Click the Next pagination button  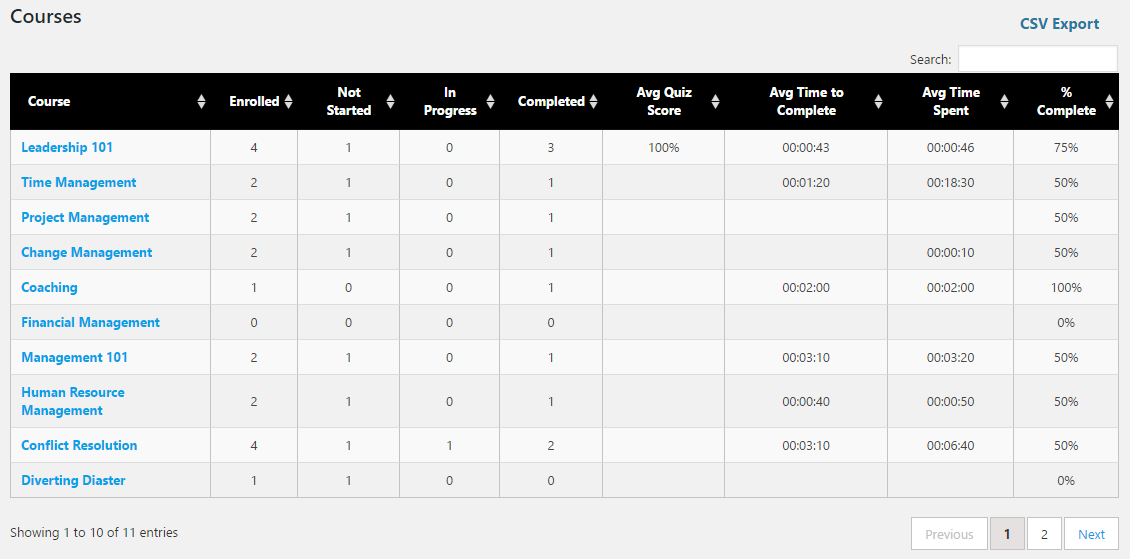(1091, 534)
